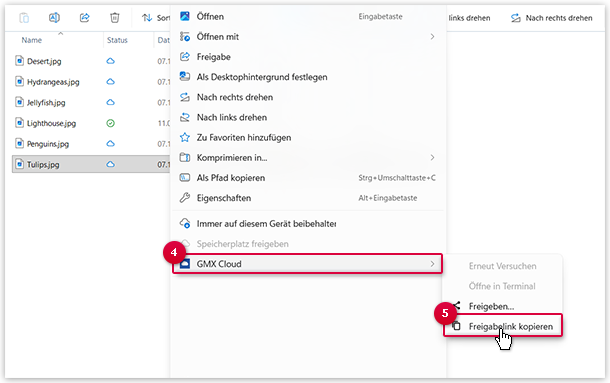This screenshot has height=383, width=610.
Task: Expand the Komprimieren in... submenu arrow
Action: 432,158
